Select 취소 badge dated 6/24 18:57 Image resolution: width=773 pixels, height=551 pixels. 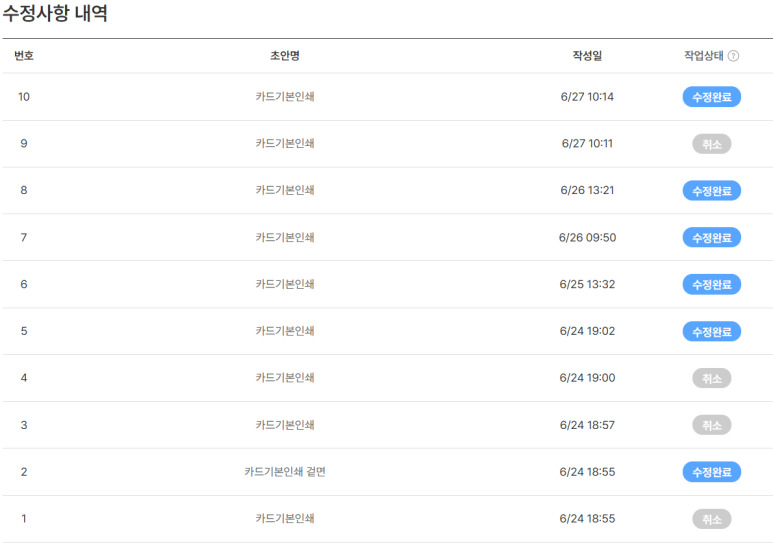tap(711, 425)
